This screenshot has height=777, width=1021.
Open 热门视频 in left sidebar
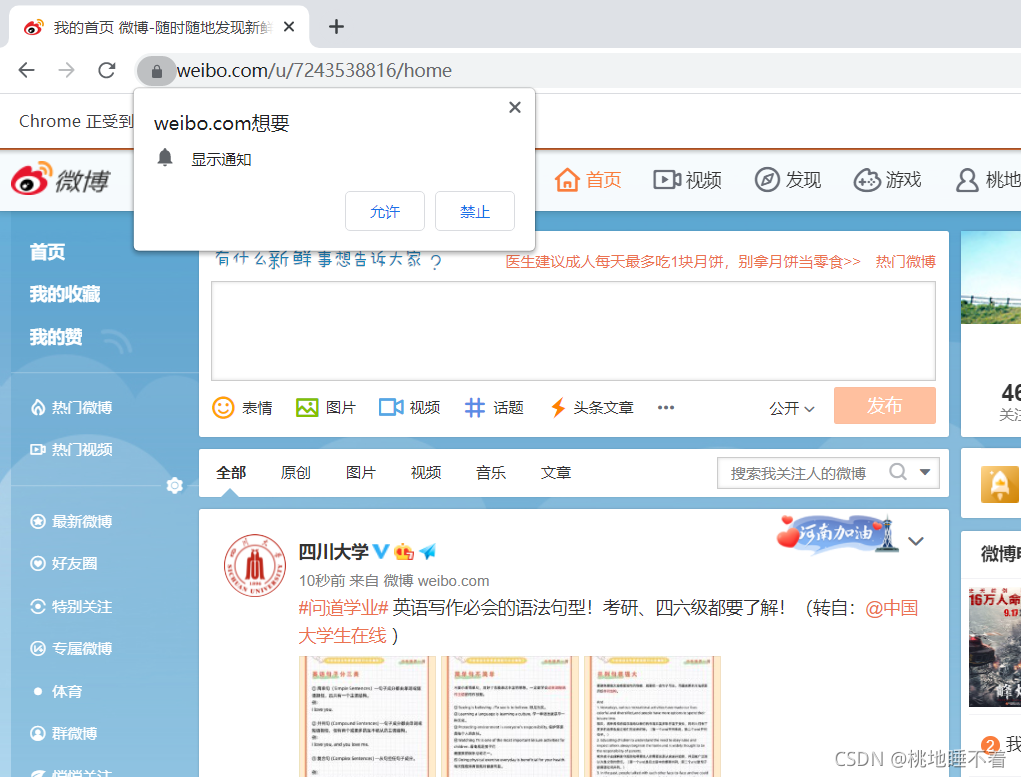pos(72,449)
